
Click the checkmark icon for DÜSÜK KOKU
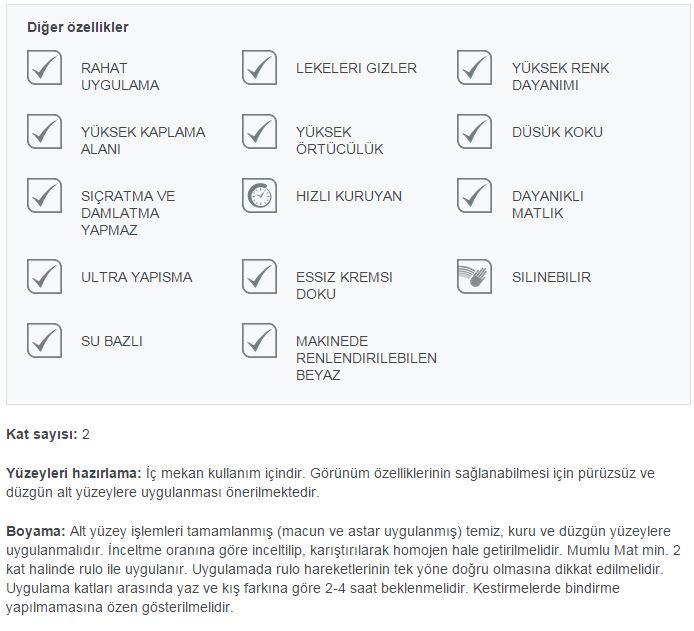click(x=474, y=132)
